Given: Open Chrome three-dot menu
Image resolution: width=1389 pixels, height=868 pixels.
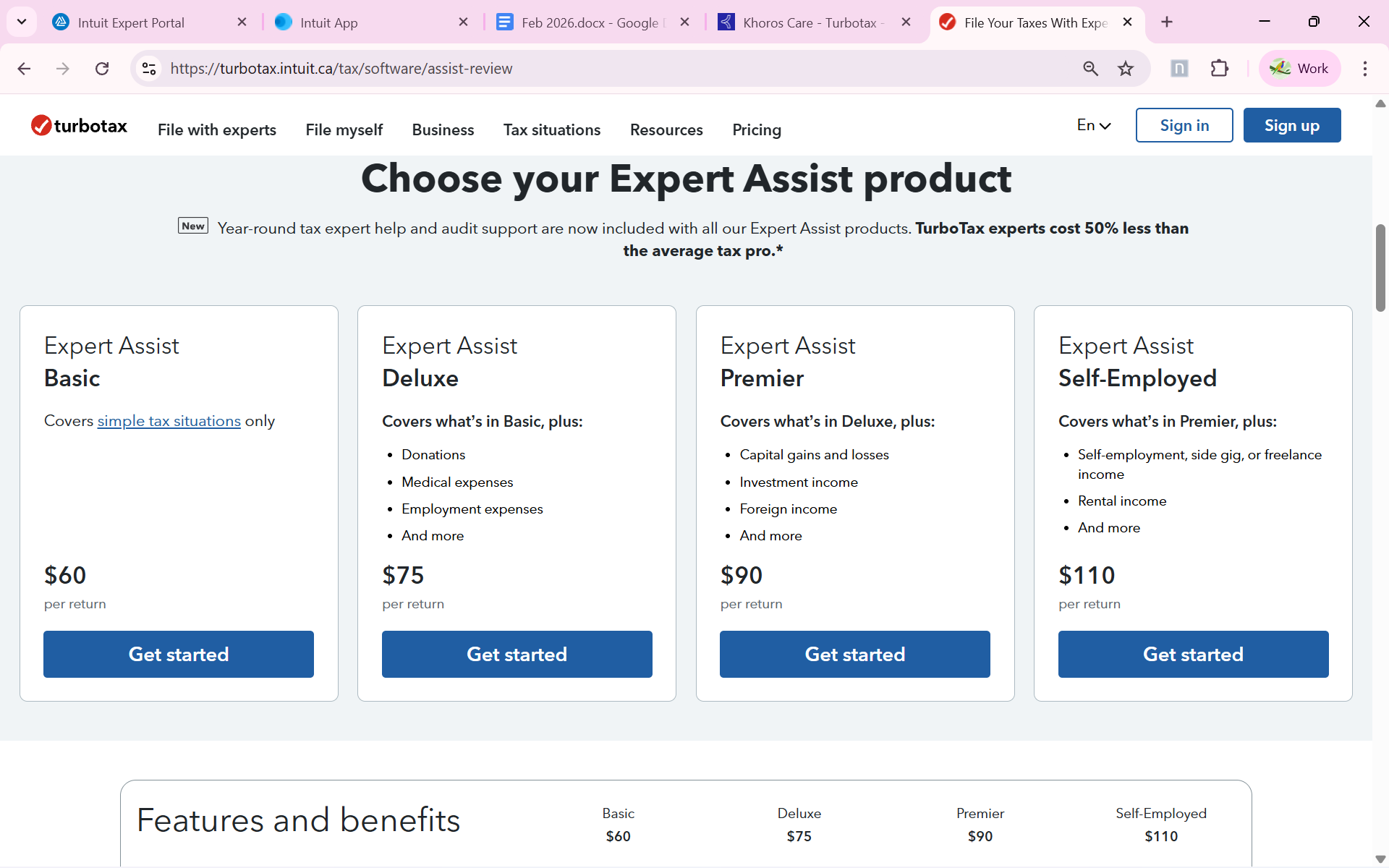Looking at the screenshot, I should [1364, 69].
